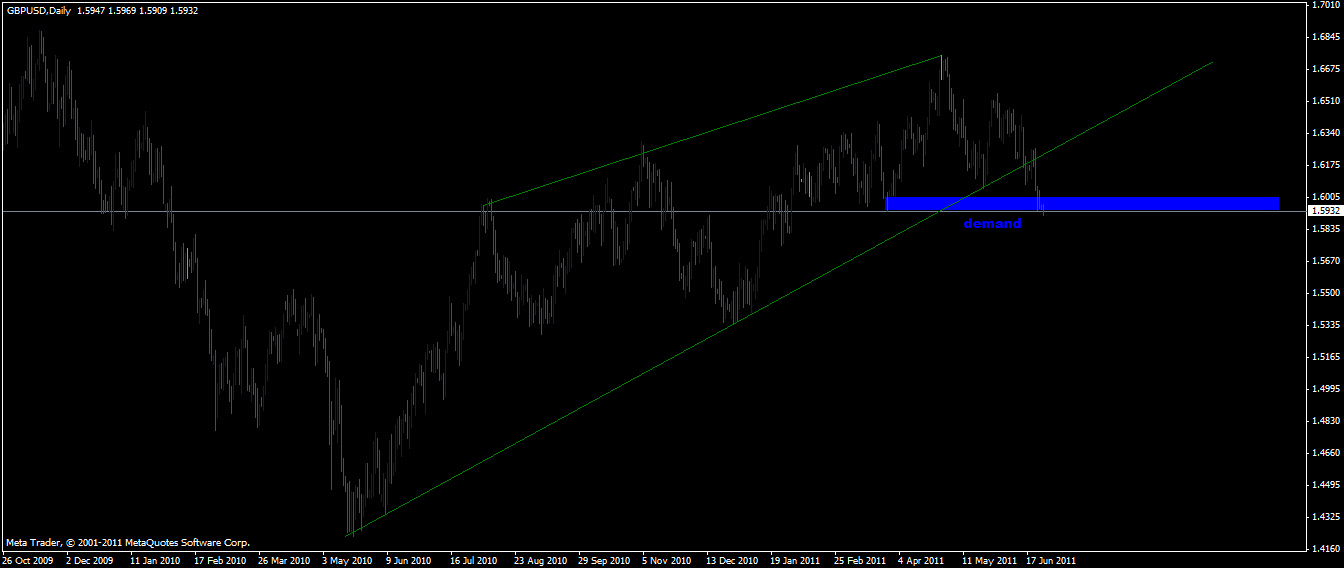This screenshot has width=1344, height=568.
Task: Click the blue "demand" text label
Action: (992, 224)
